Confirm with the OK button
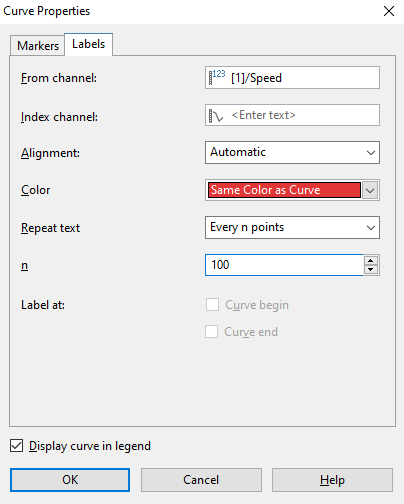 pyautogui.click(x=70, y=480)
